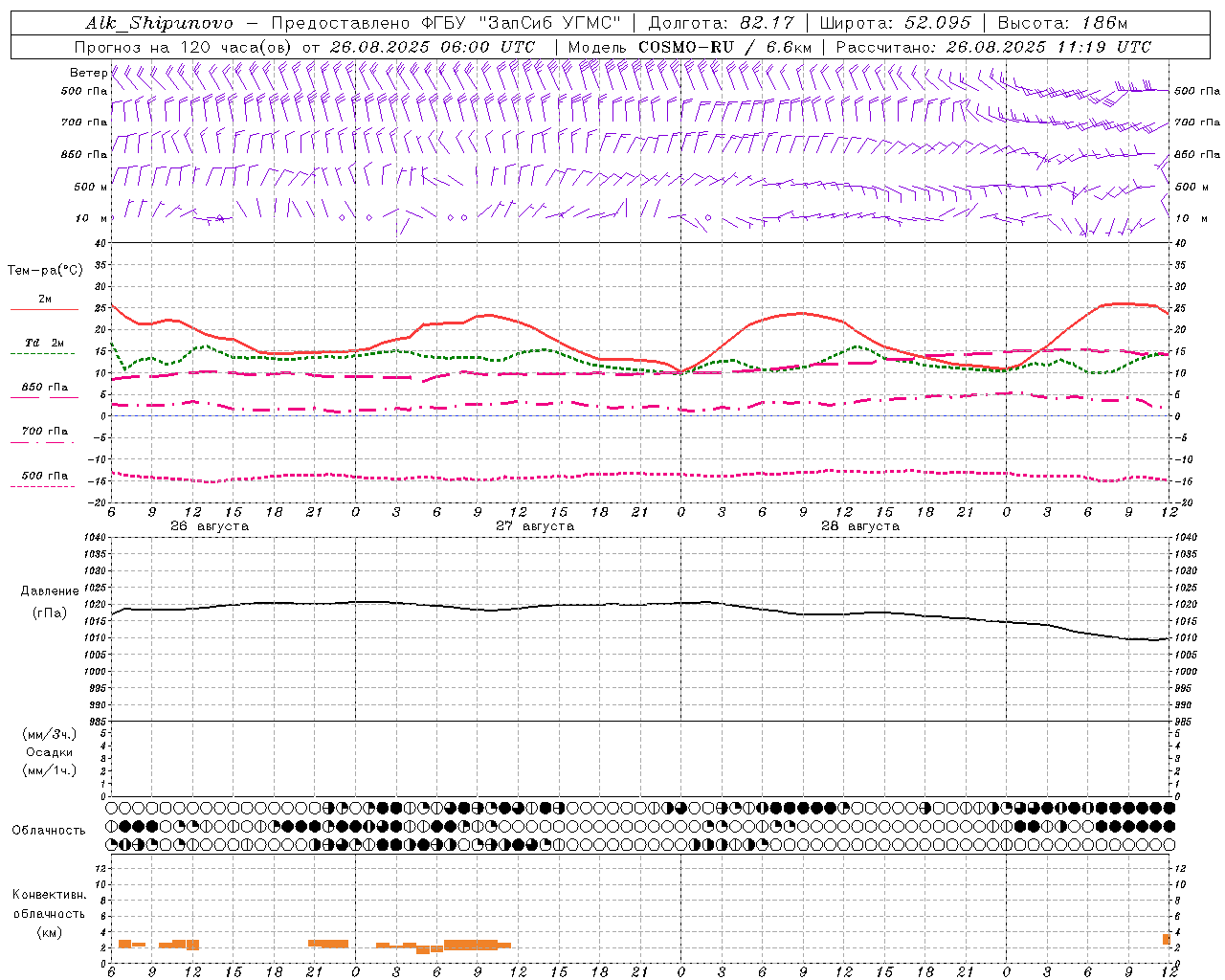Viewport: 1225px width, 980px height.
Task: Click the '28 августа' date label
Action: (x=860, y=526)
